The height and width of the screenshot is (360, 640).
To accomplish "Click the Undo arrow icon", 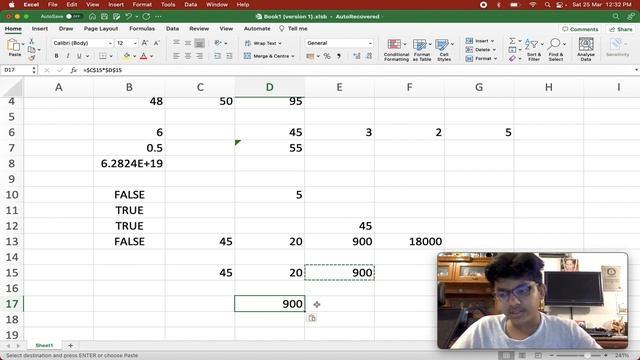I will click(129, 16).
